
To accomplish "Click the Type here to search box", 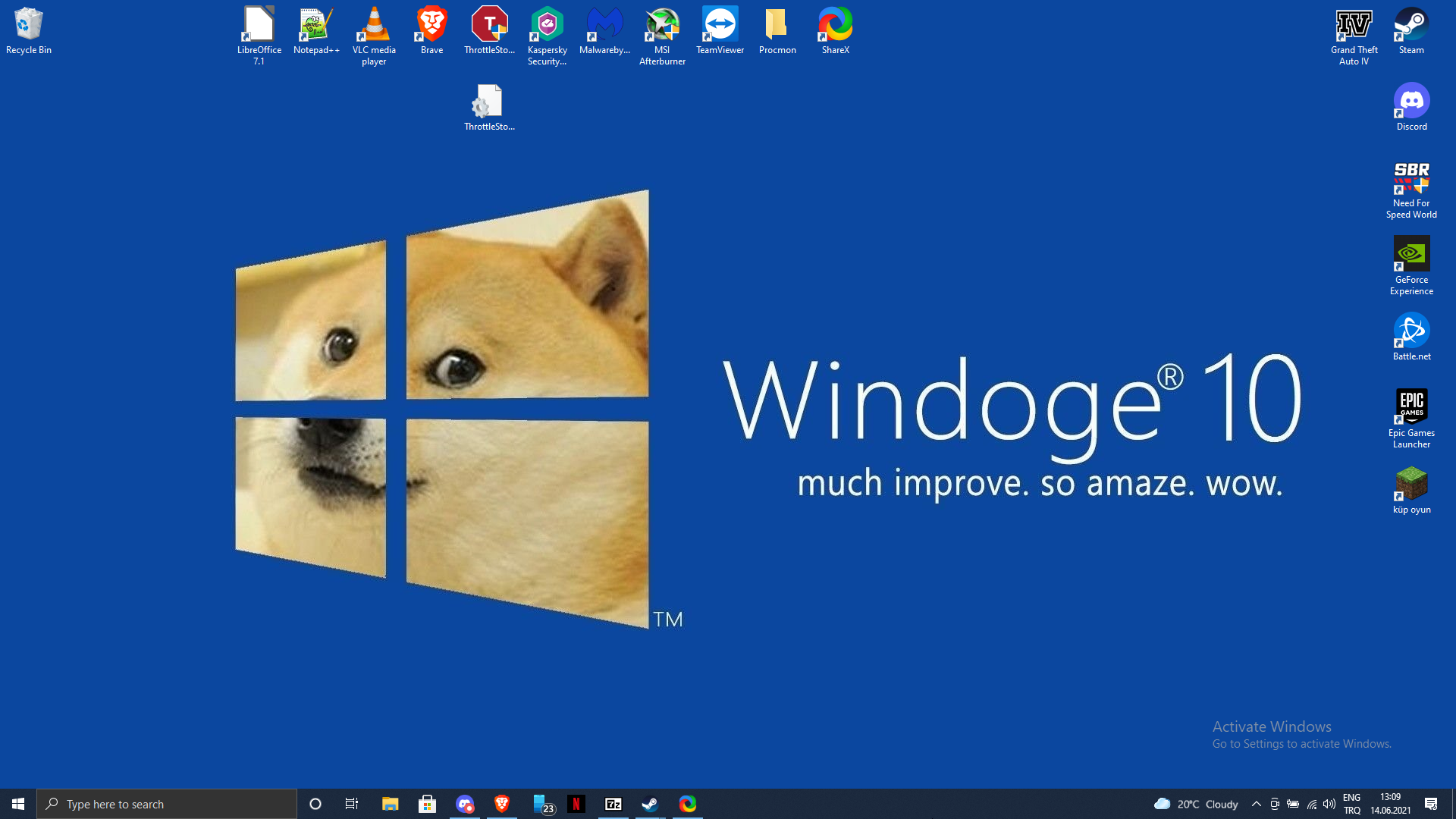I will 167,804.
